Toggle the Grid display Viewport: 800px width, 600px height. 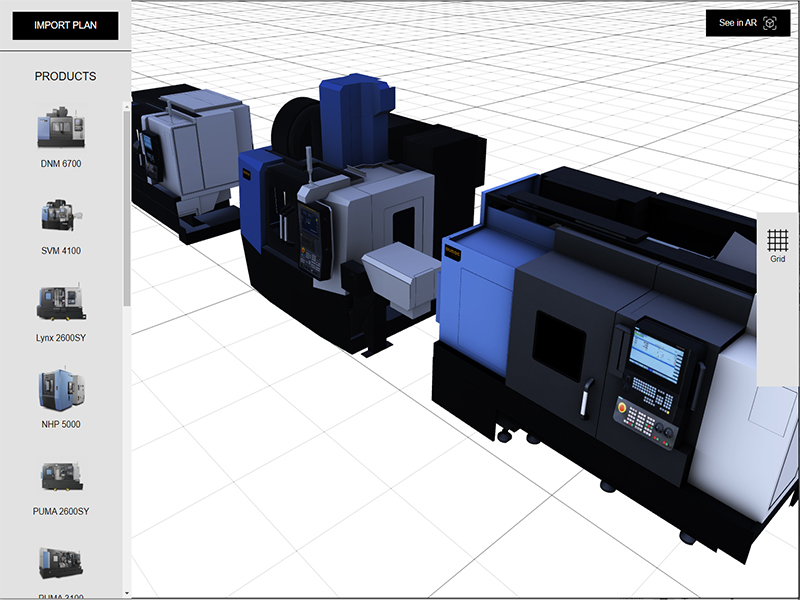coord(778,246)
